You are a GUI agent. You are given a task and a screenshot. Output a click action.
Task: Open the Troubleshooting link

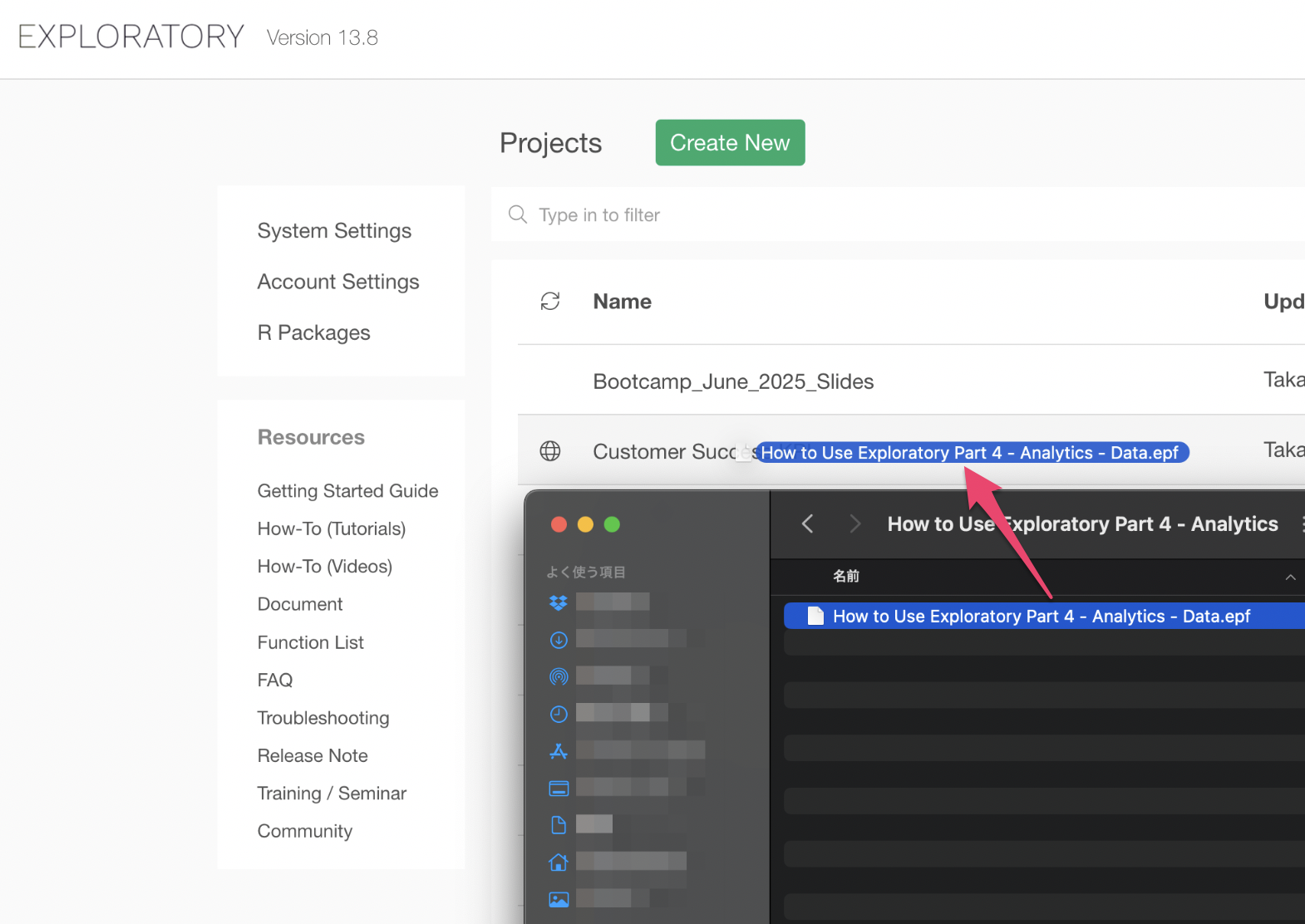click(x=323, y=718)
